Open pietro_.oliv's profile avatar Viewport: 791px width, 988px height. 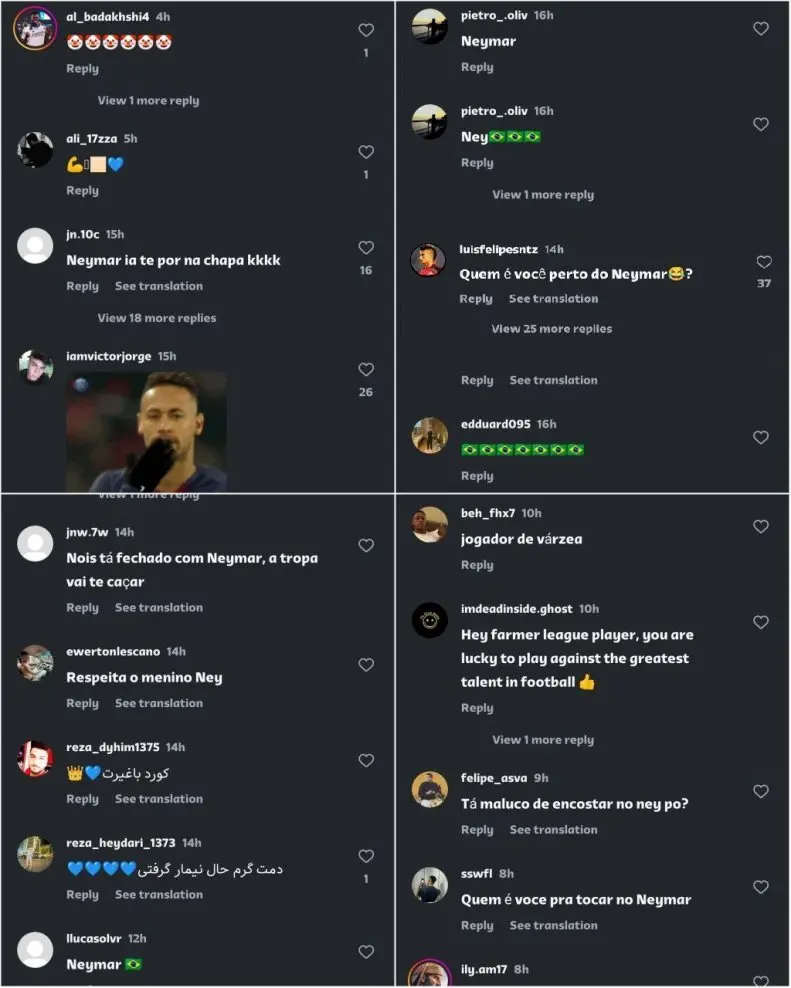point(429,26)
